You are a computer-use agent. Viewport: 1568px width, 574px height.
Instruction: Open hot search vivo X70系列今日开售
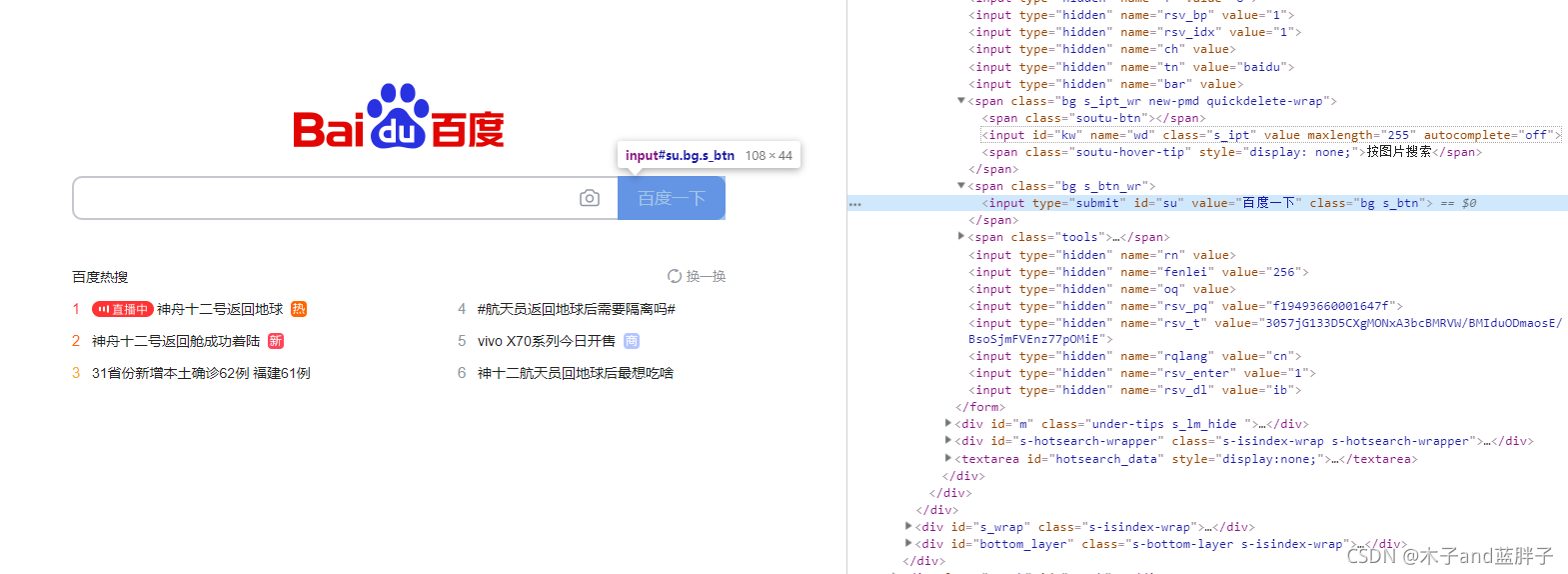tap(547, 341)
